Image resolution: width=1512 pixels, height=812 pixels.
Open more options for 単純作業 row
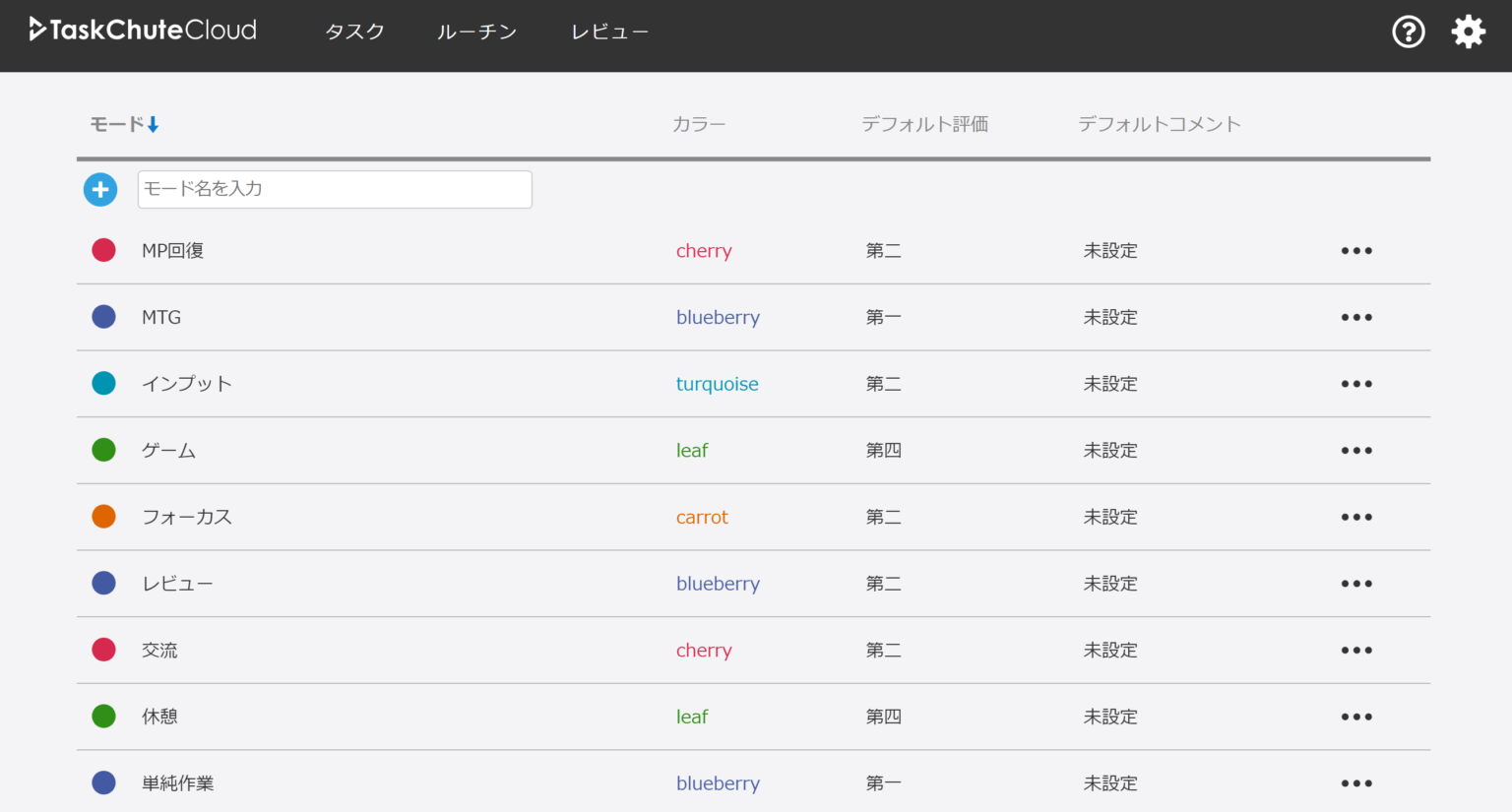click(1355, 783)
